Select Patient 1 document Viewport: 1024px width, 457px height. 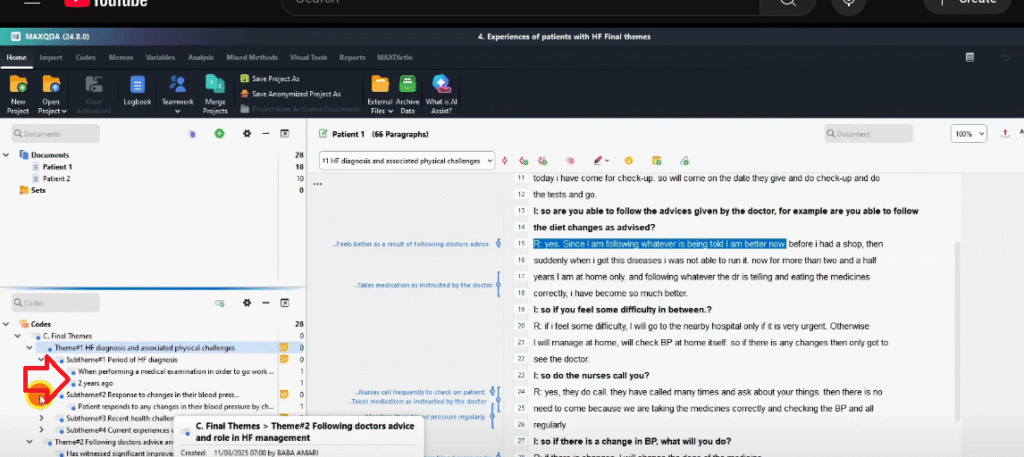(57, 166)
